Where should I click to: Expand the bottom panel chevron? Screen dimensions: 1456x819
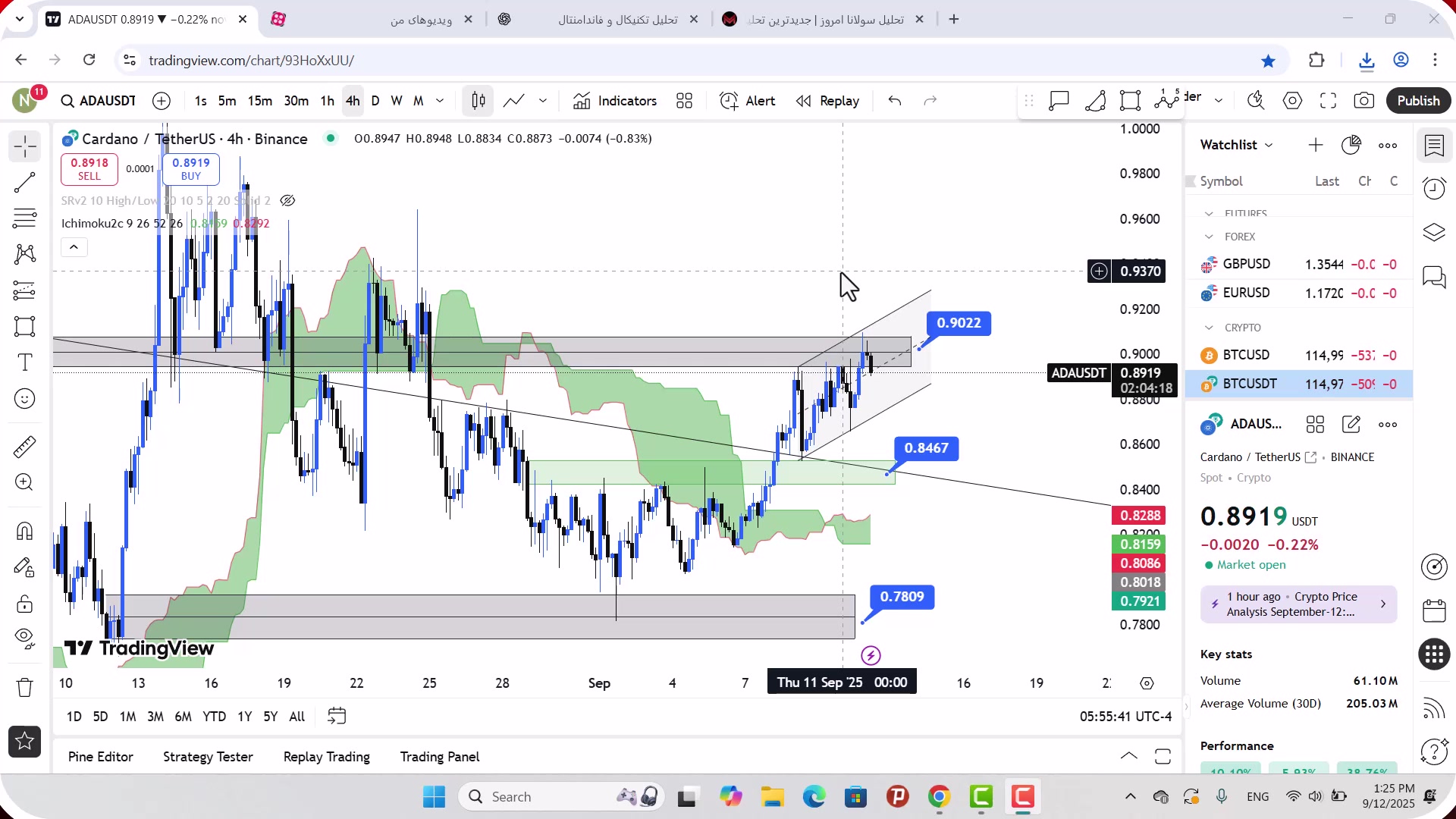coord(1129,757)
